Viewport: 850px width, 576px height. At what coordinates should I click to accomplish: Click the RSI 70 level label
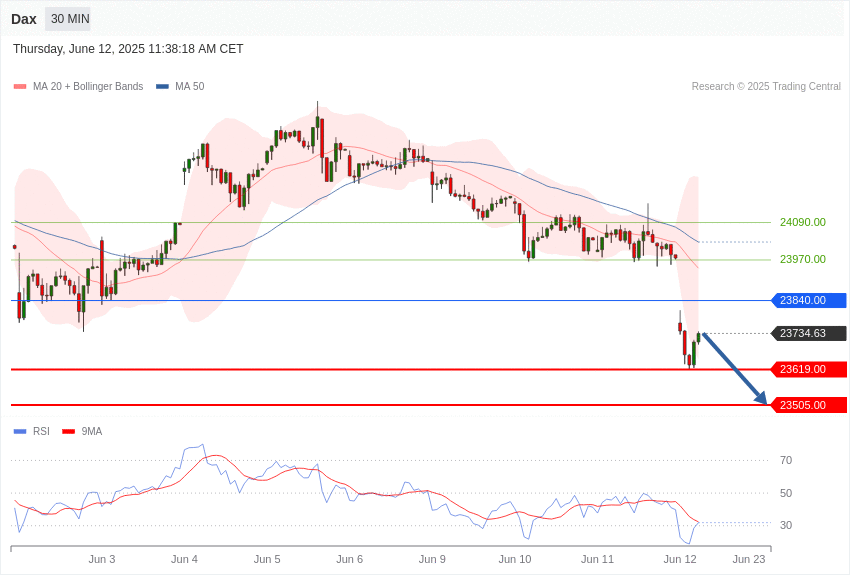[786, 460]
